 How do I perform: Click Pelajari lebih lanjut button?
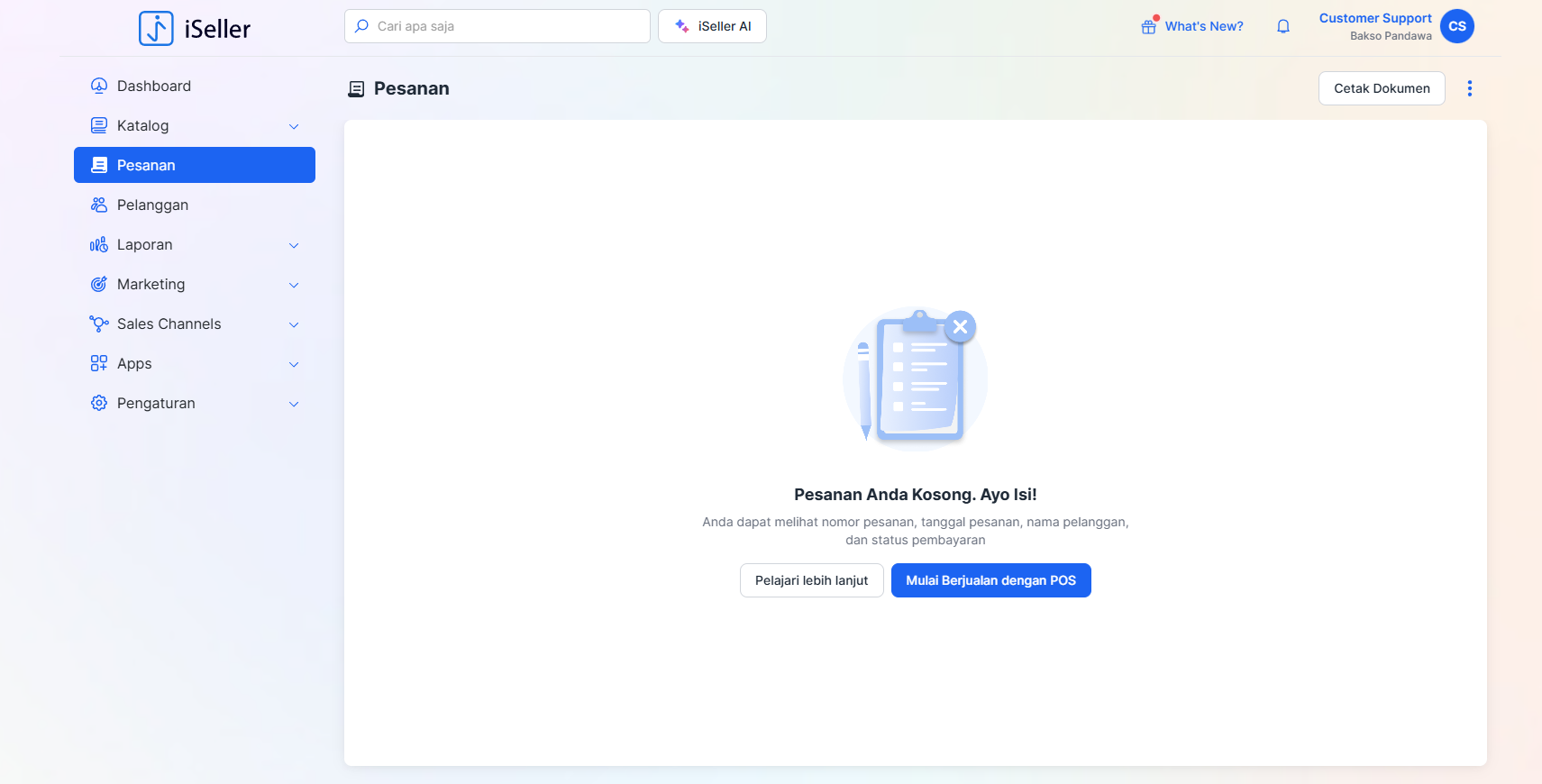pyautogui.click(x=811, y=580)
